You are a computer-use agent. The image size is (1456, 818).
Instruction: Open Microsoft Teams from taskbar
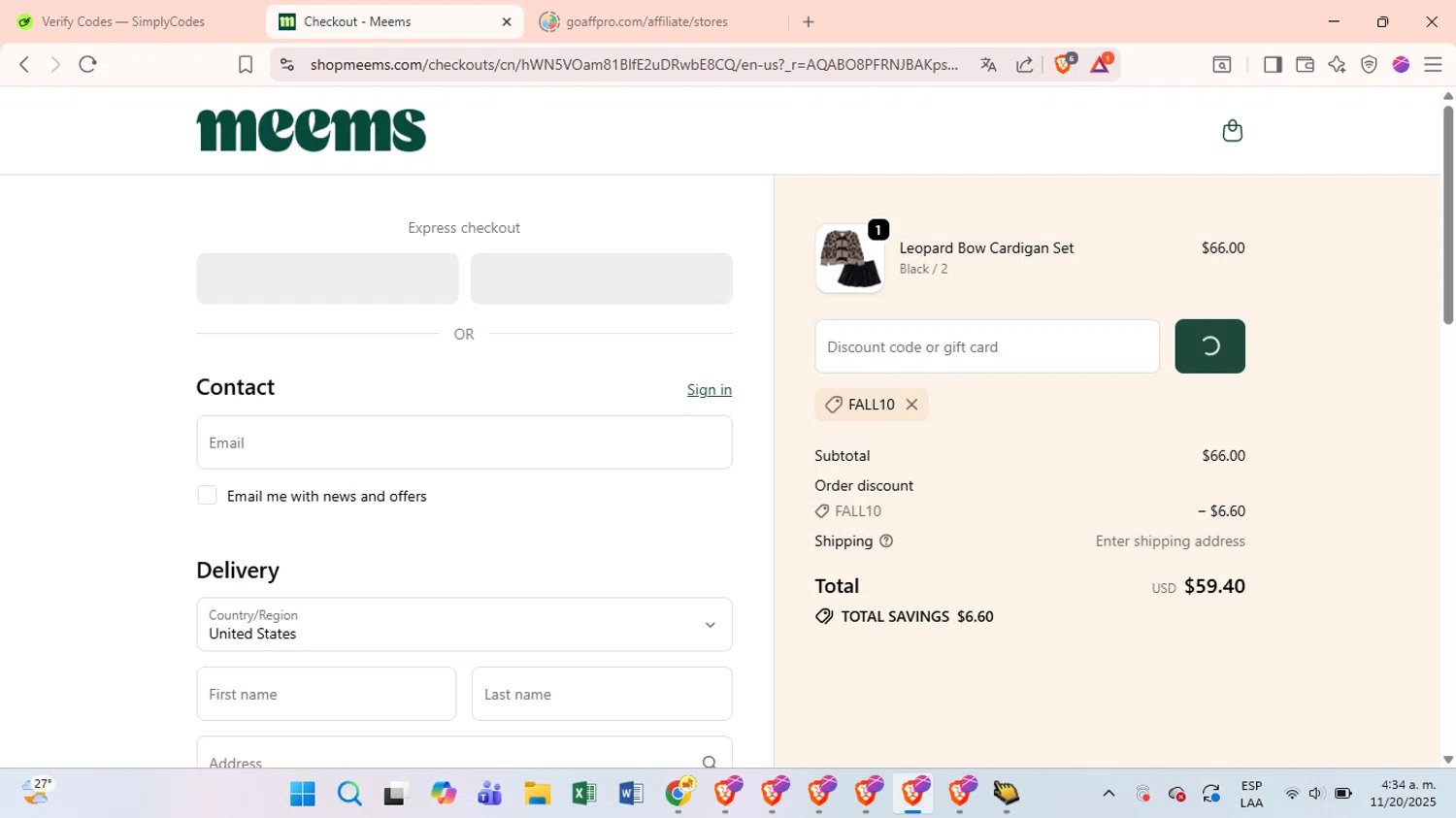pyautogui.click(x=490, y=794)
